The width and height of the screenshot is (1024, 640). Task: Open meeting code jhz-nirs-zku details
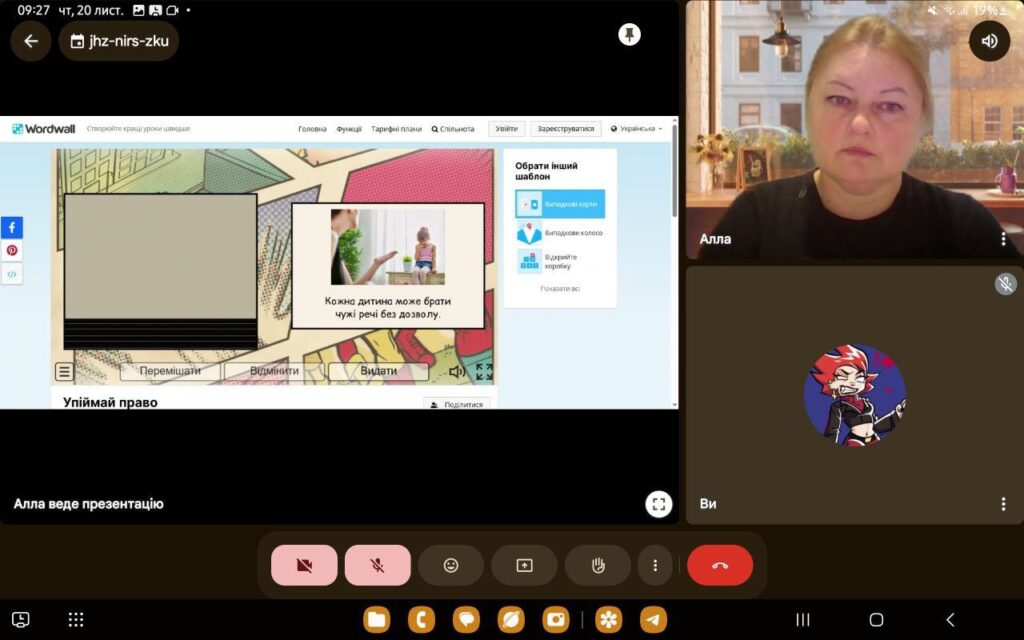(119, 41)
